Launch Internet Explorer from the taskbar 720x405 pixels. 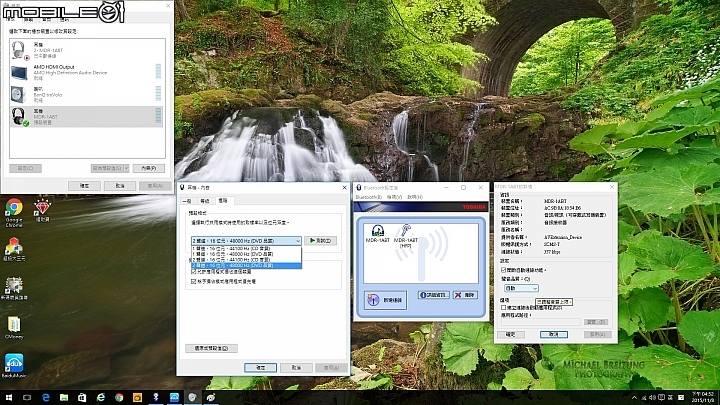coord(101,397)
